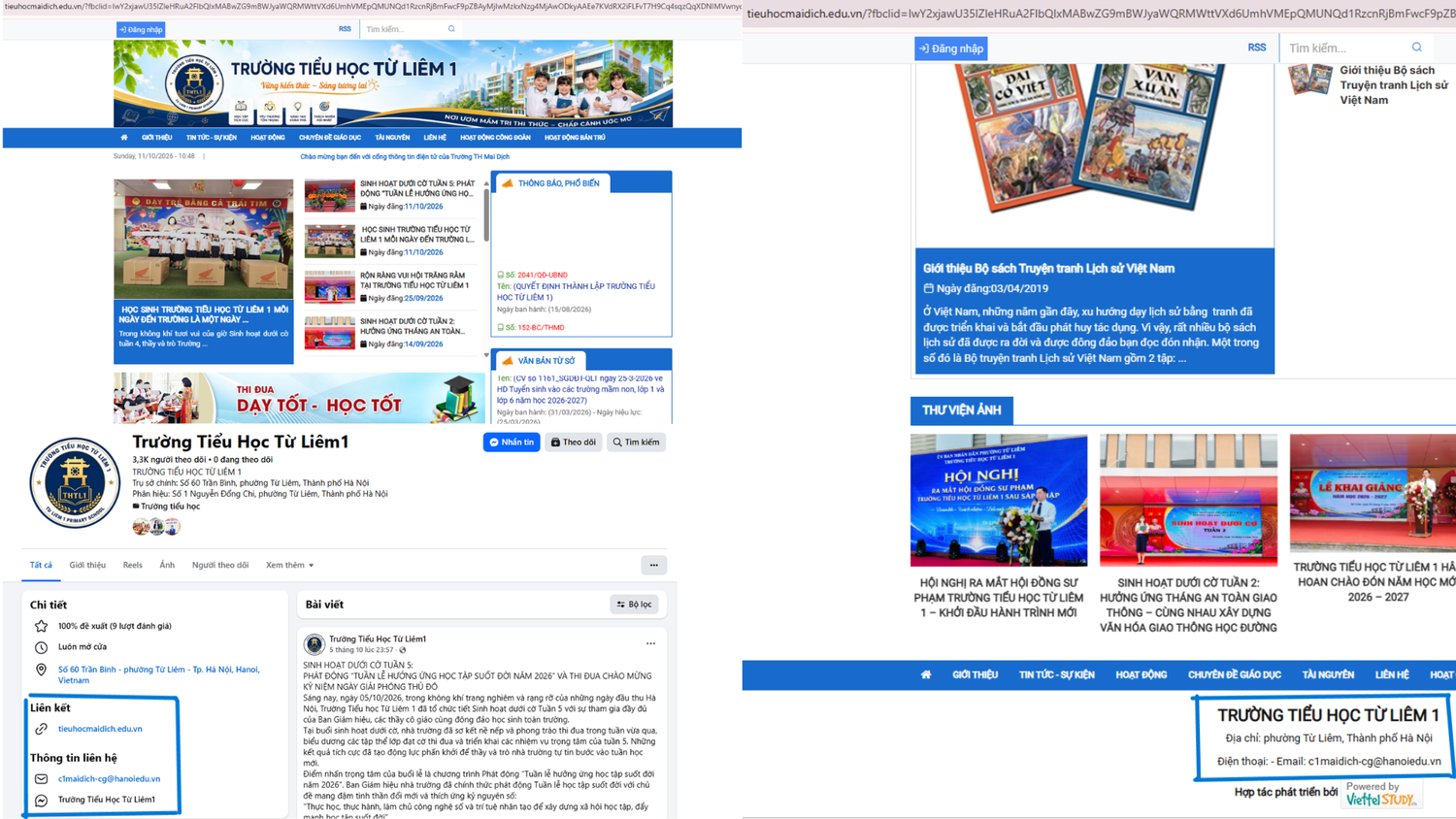Select the Tất cả tab on Facebook page
1456x819 pixels.
[x=41, y=565]
